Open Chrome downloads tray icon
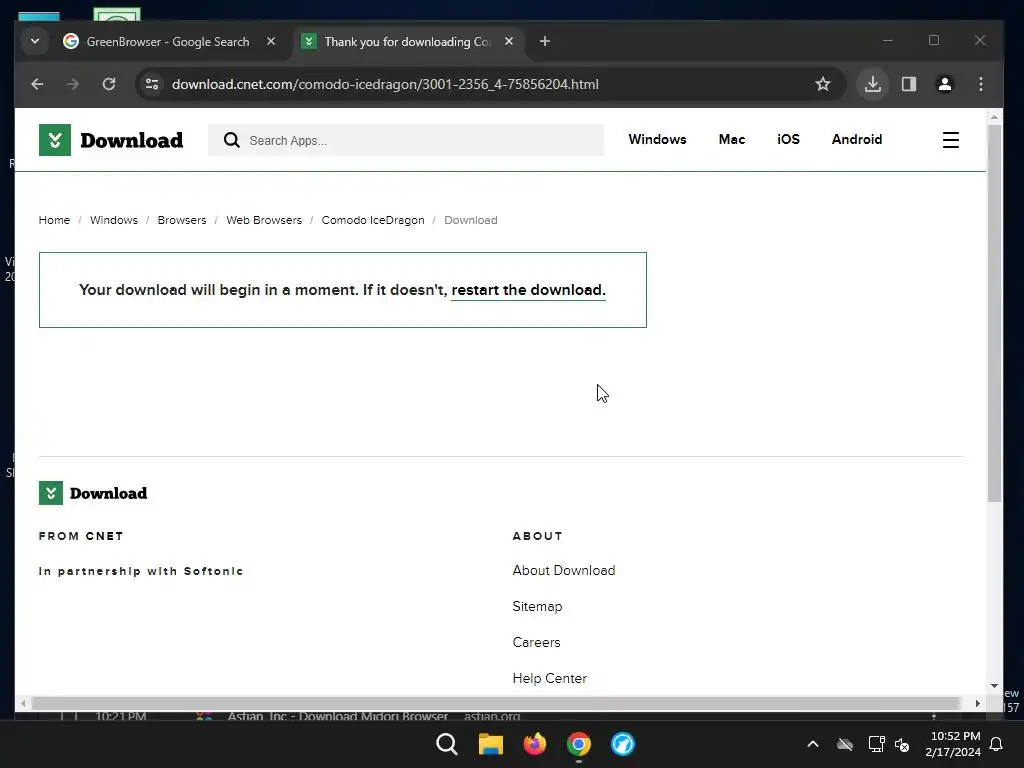This screenshot has height=768, width=1024. pyautogui.click(x=872, y=84)
